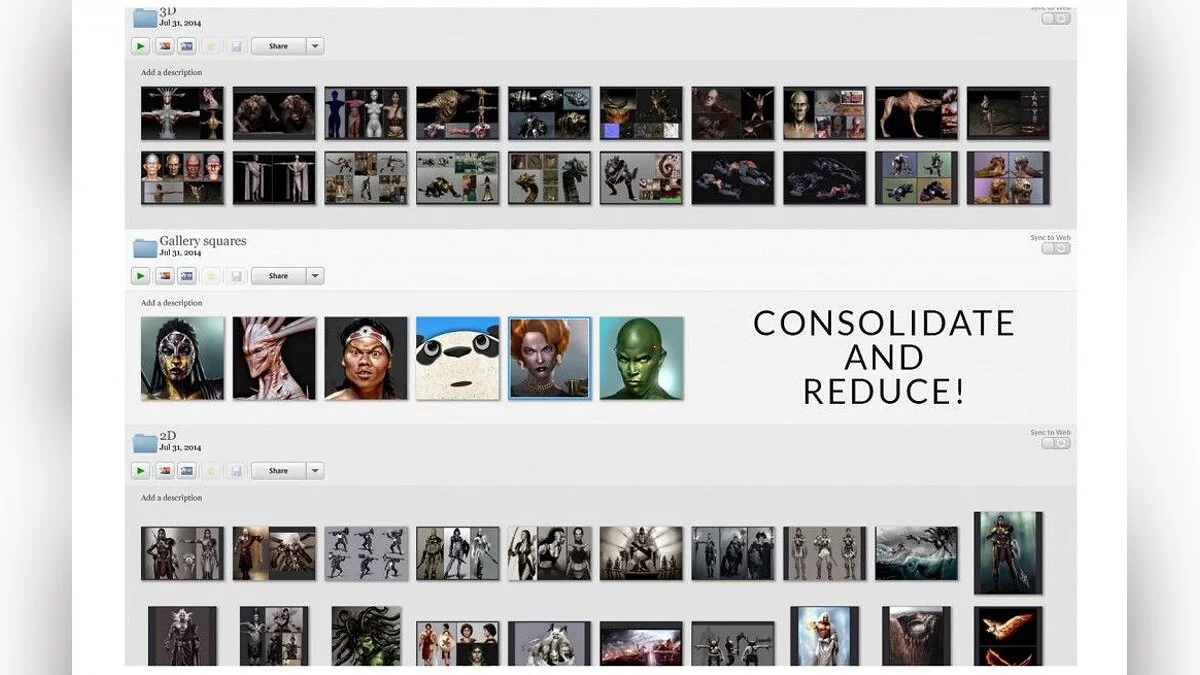Click Share button for Gallery squares
The image size is (1200, 675).
tap(278, 276)
